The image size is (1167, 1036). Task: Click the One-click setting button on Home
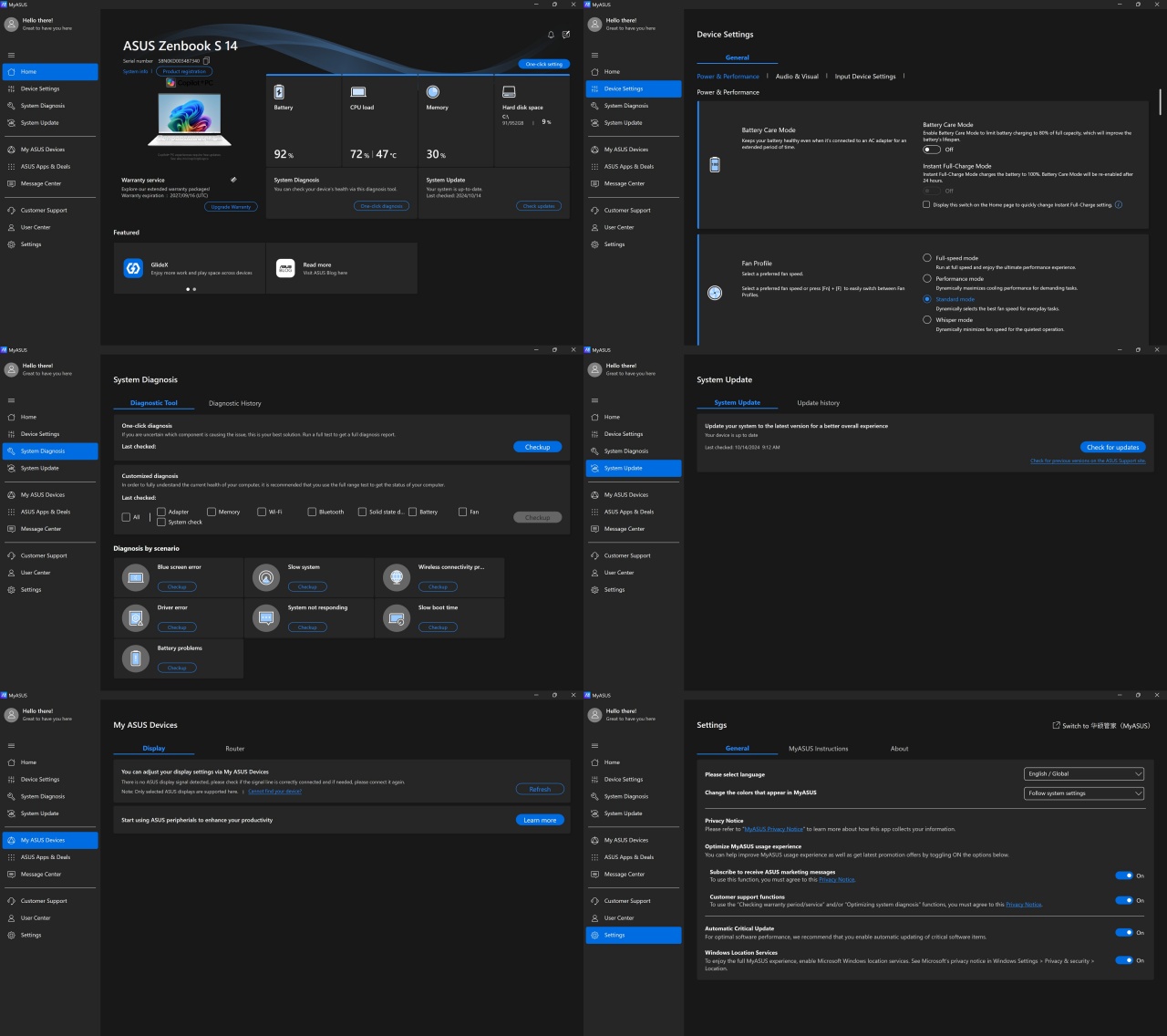(x=544, y=64)
